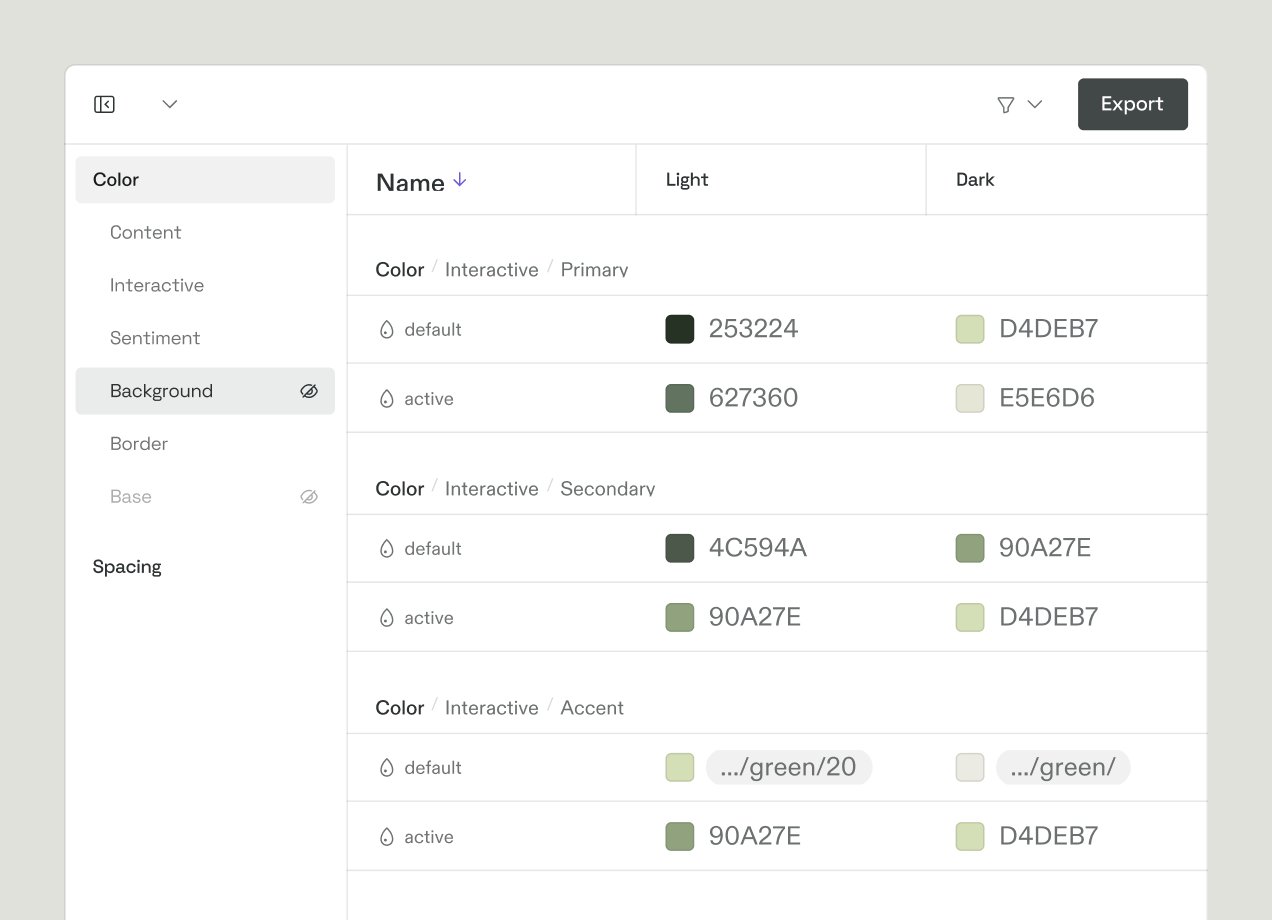Click the dark green swatch for Primary default Light
The image size is (1272, 920).
pyautogui.click(x=680, y=329)
